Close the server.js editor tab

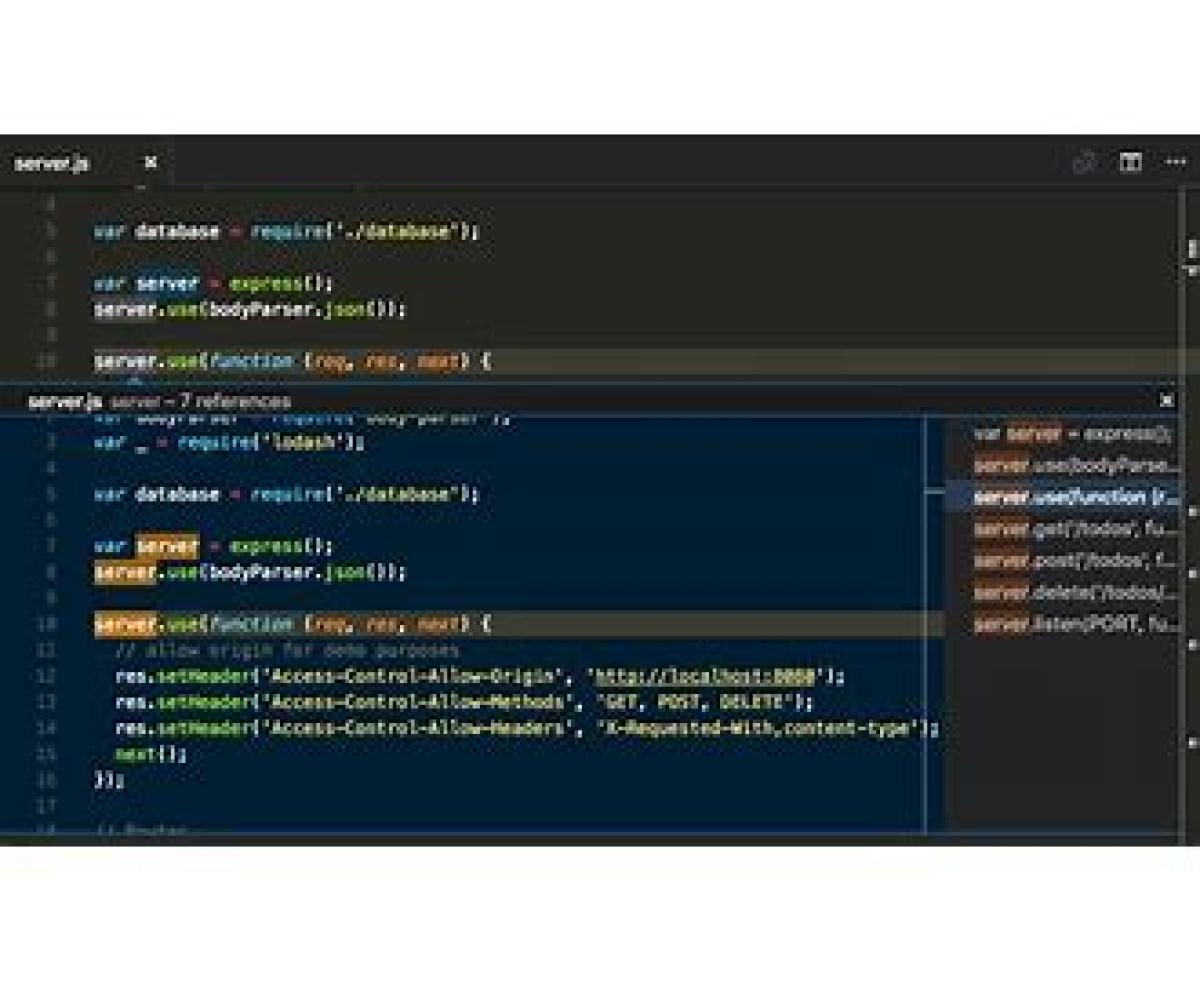pyautogui.click(x=151, y=162)
